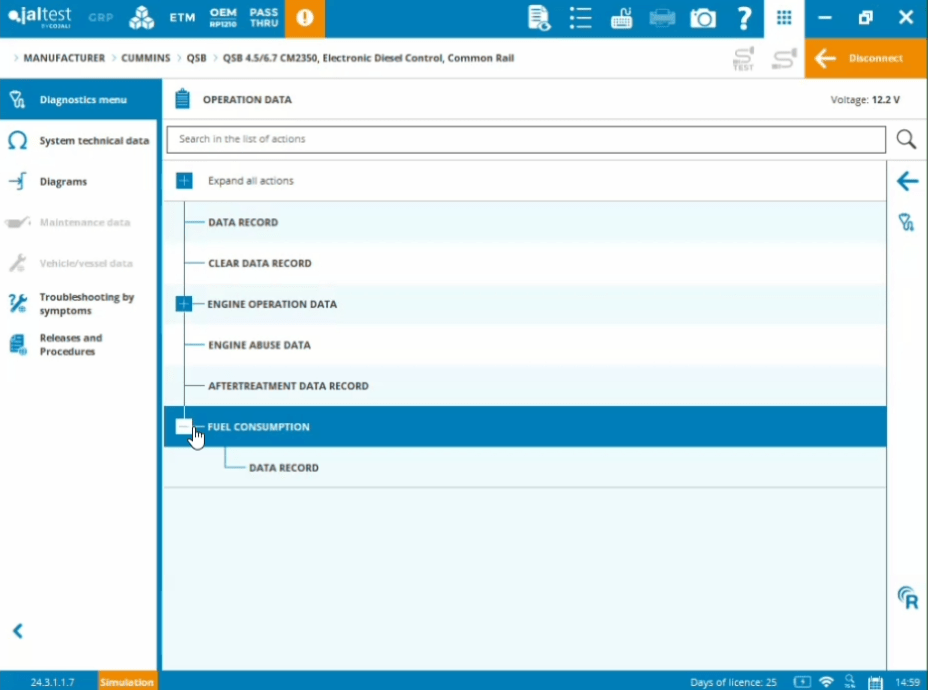The width and height of the screenshot is (928, 690).
Task: Click QSB in the breadcrumb path
Action: [196, 58]
